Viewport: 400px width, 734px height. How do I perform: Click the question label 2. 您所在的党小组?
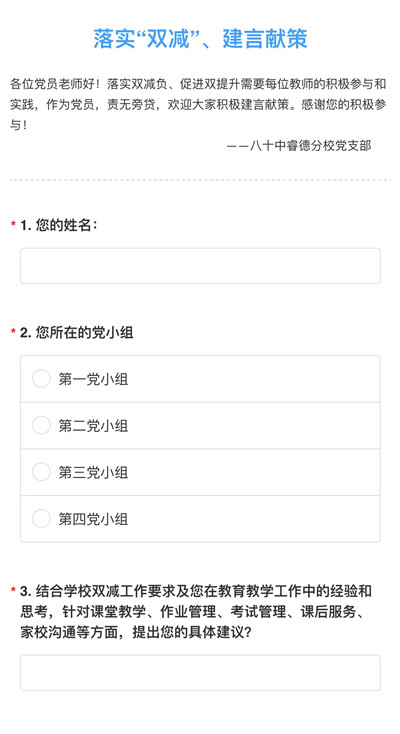(x=77, y=333)
